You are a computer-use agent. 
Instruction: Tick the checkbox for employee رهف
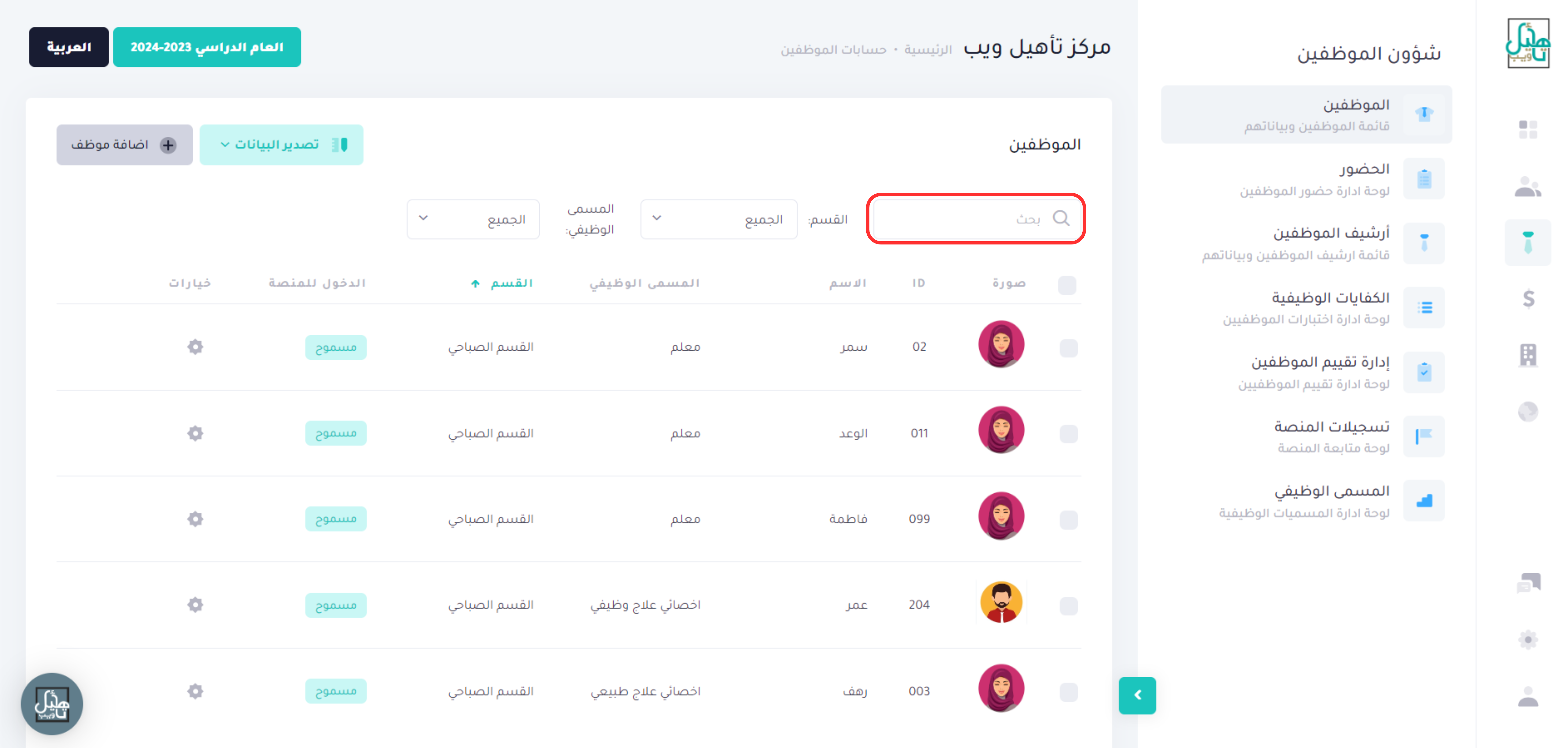coord(1068,692)
